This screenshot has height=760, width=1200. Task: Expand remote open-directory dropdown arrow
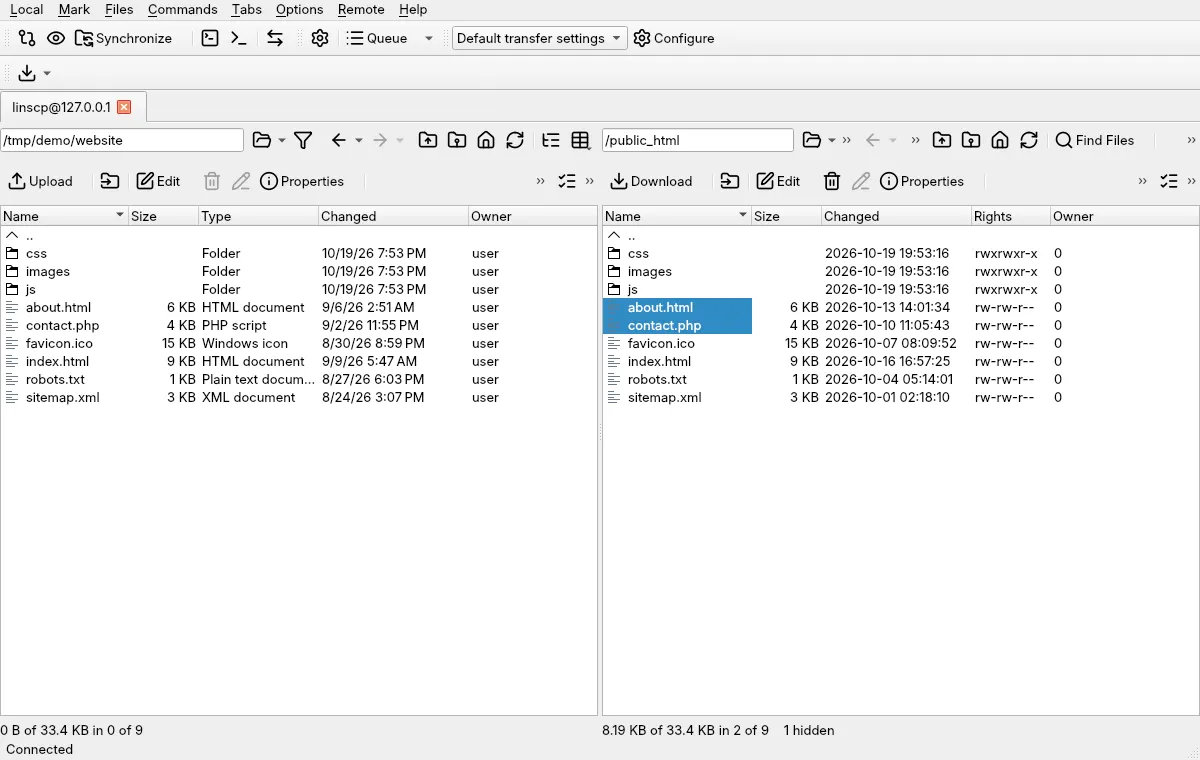pos(832,140)
